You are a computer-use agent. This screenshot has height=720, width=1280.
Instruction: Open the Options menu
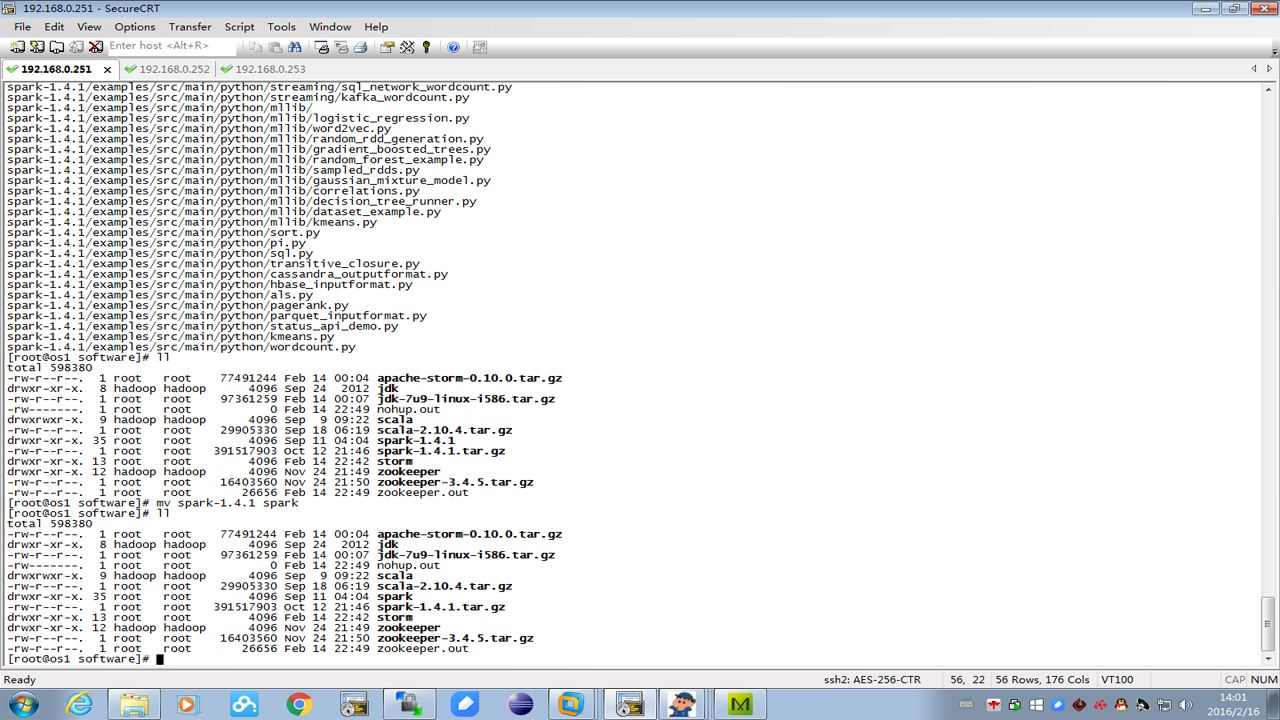click(135, 27)
